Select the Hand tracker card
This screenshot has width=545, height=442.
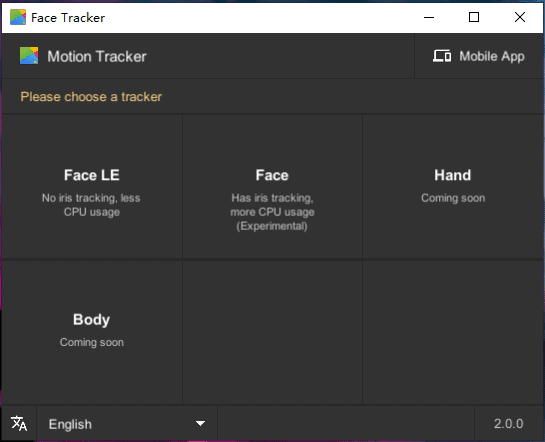click(x=453, y=187)
